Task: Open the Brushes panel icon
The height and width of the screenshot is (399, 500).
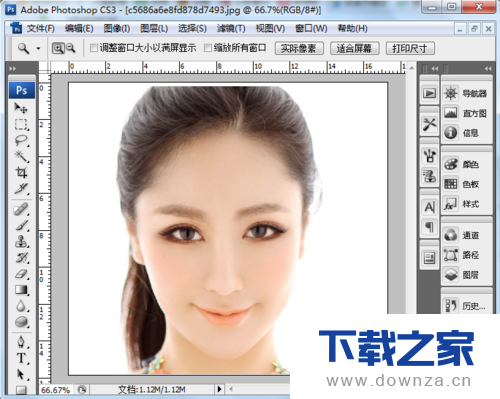Action: (429, 156)
